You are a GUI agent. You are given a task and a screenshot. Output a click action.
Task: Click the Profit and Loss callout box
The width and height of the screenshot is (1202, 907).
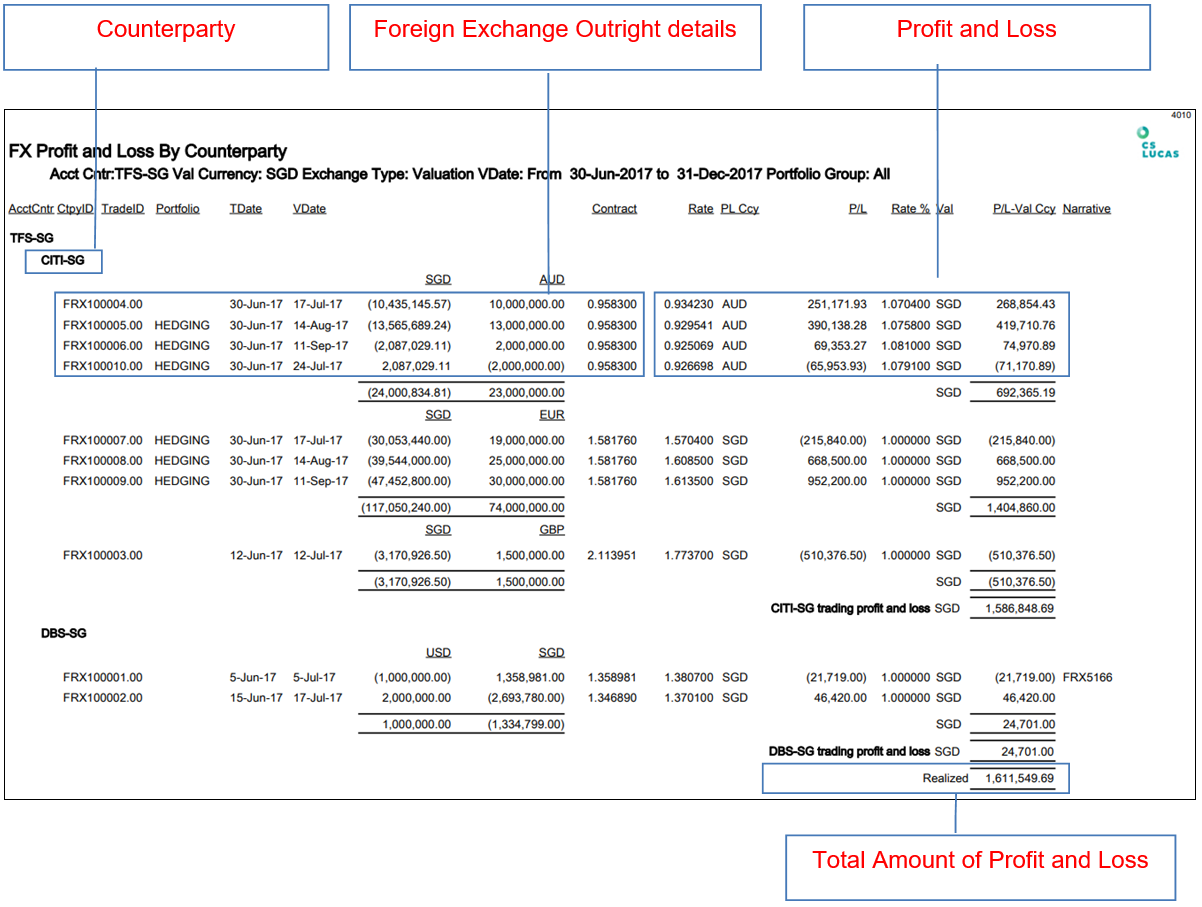(976, 37)
